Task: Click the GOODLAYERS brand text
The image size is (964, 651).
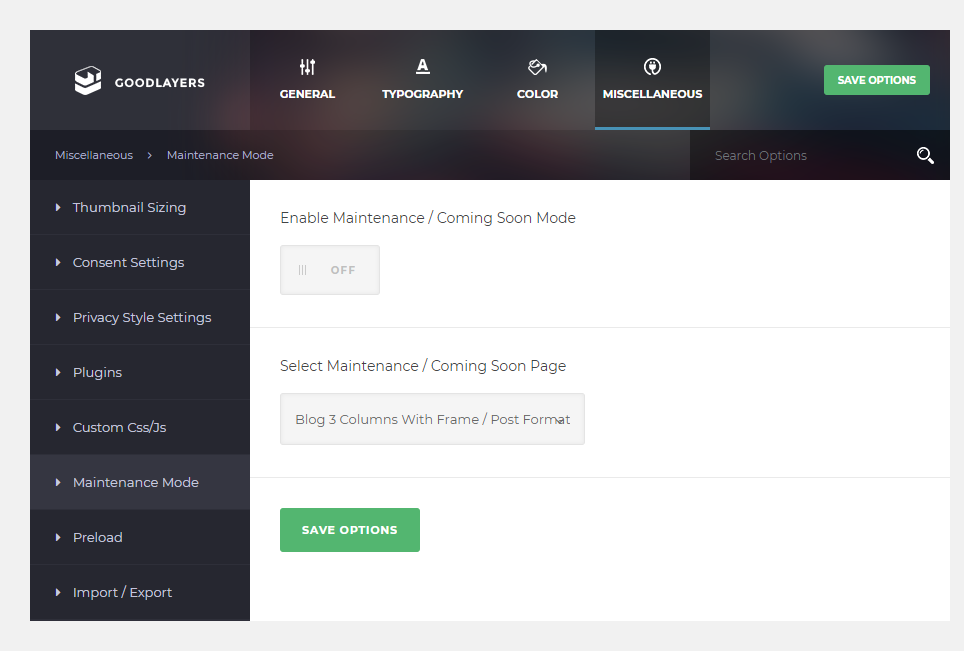Action: [x=160, y=82]
